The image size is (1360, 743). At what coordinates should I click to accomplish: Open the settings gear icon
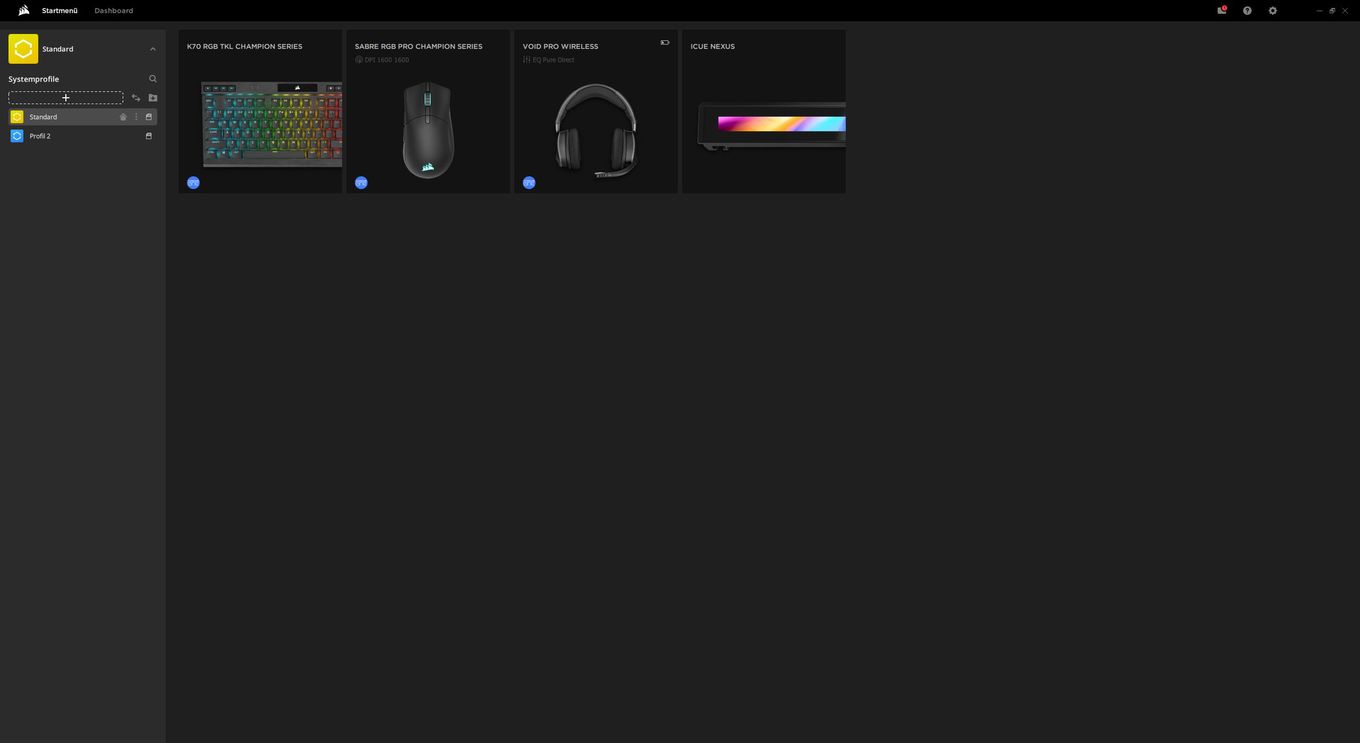pos(1273,10)
